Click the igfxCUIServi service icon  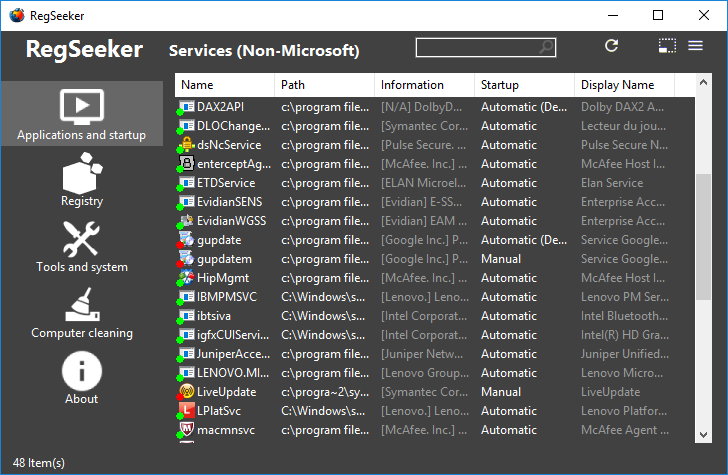tap(186, 335)
